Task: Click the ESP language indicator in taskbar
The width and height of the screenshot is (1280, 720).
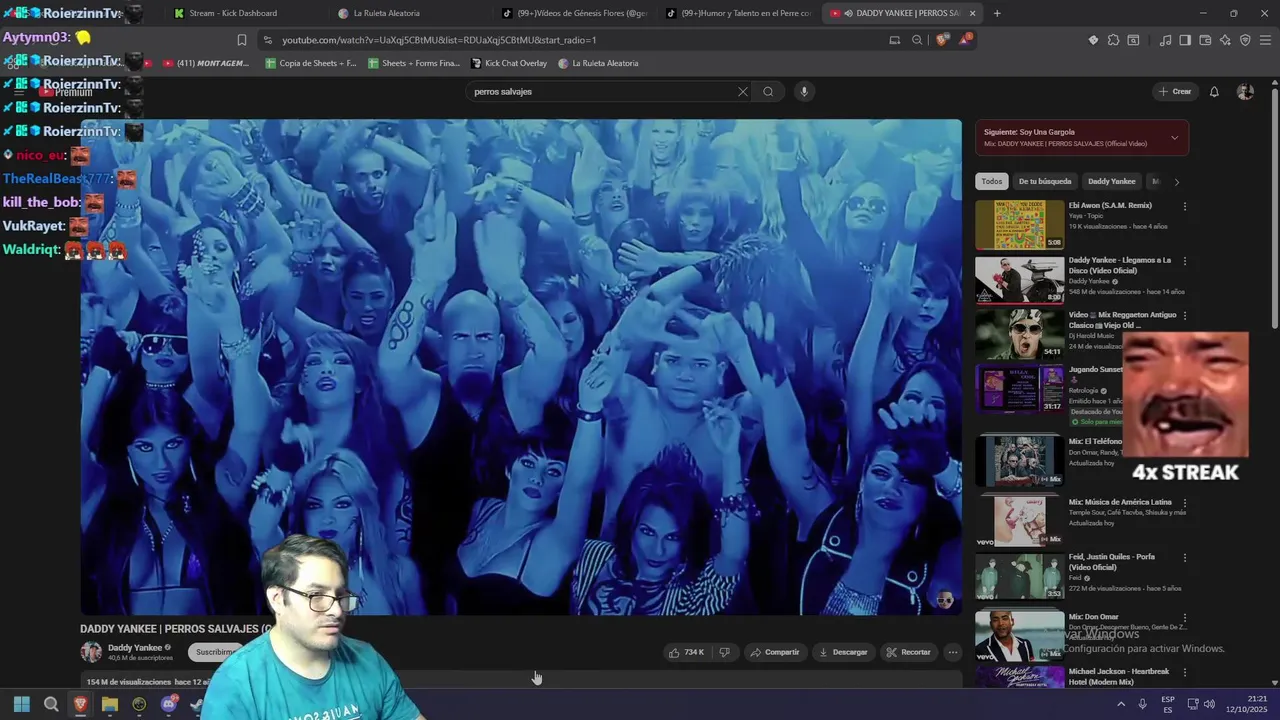Action: click(x=1168, y=704)
